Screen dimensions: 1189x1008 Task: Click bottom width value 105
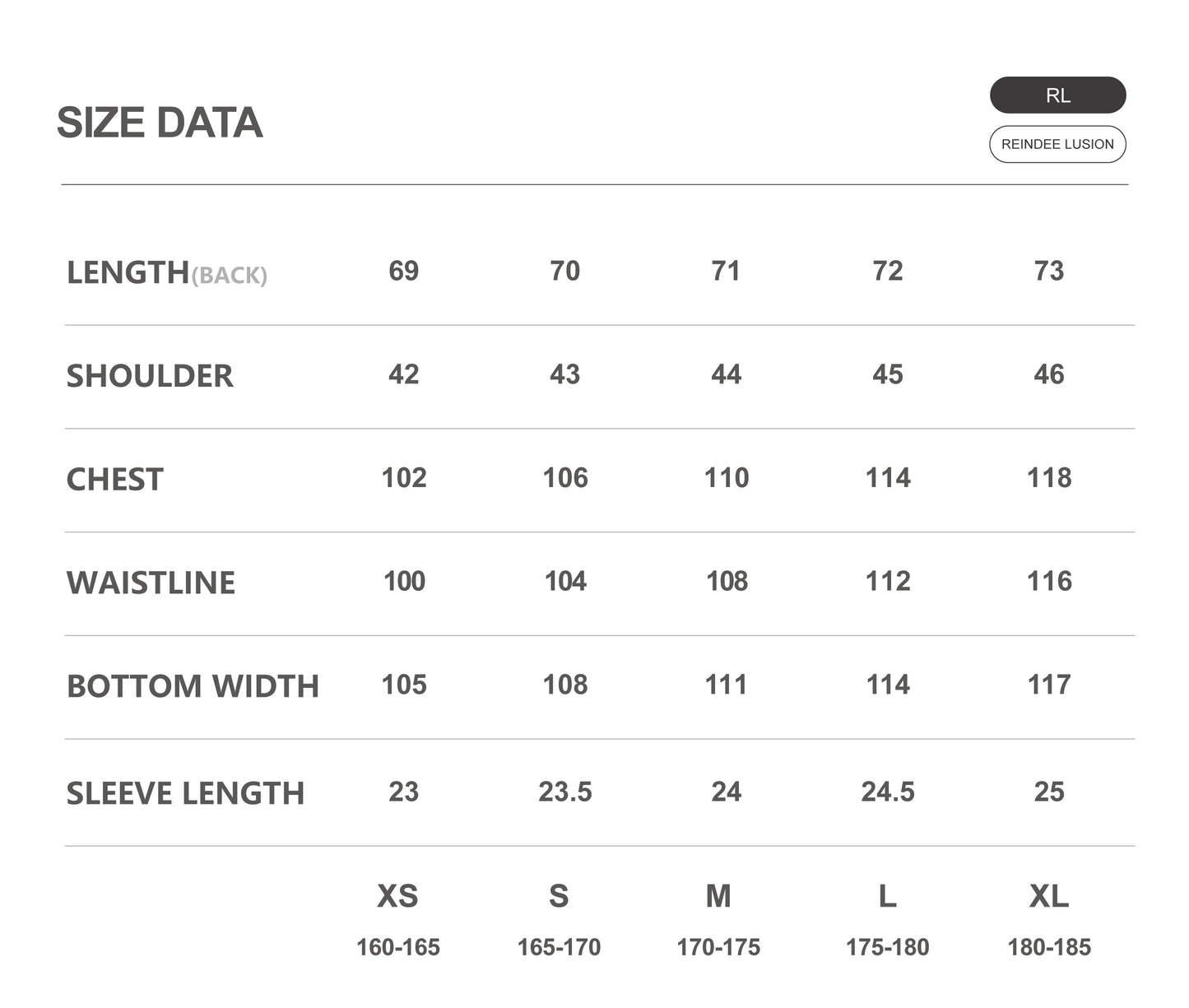tap(404, 685)
